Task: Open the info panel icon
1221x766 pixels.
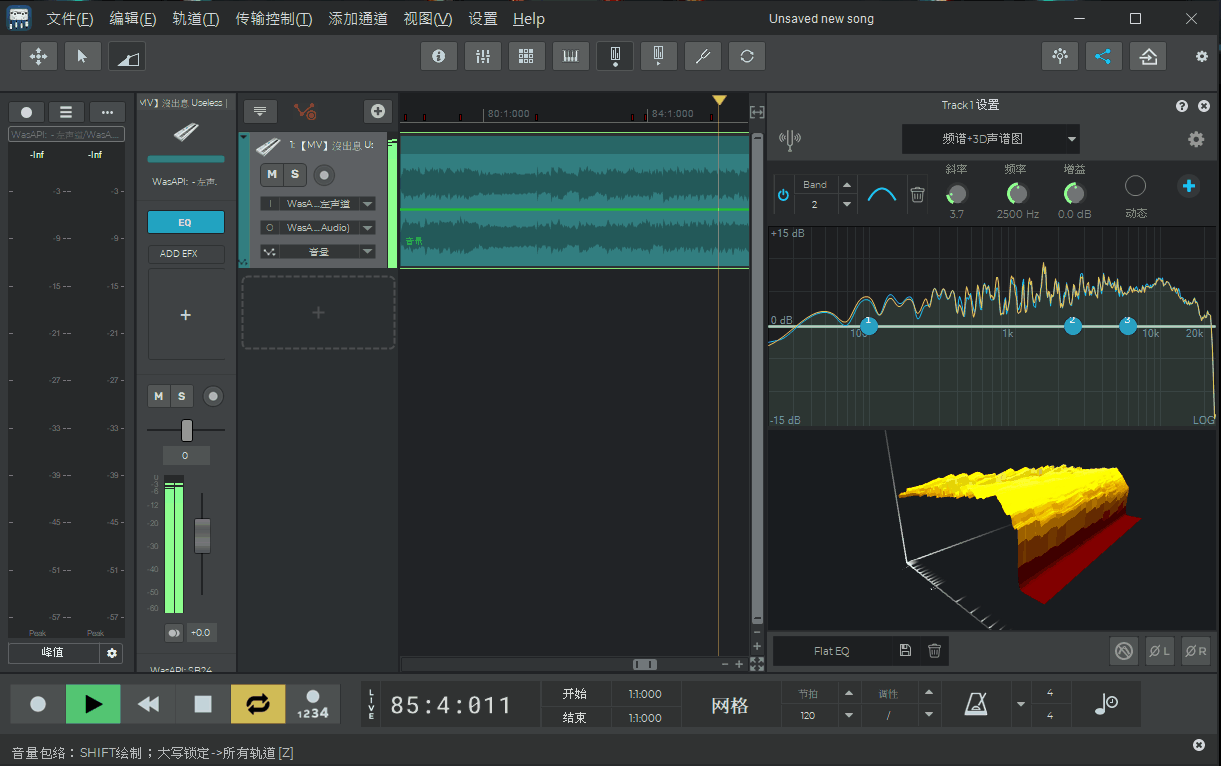Action: click(x=438, y=56)
